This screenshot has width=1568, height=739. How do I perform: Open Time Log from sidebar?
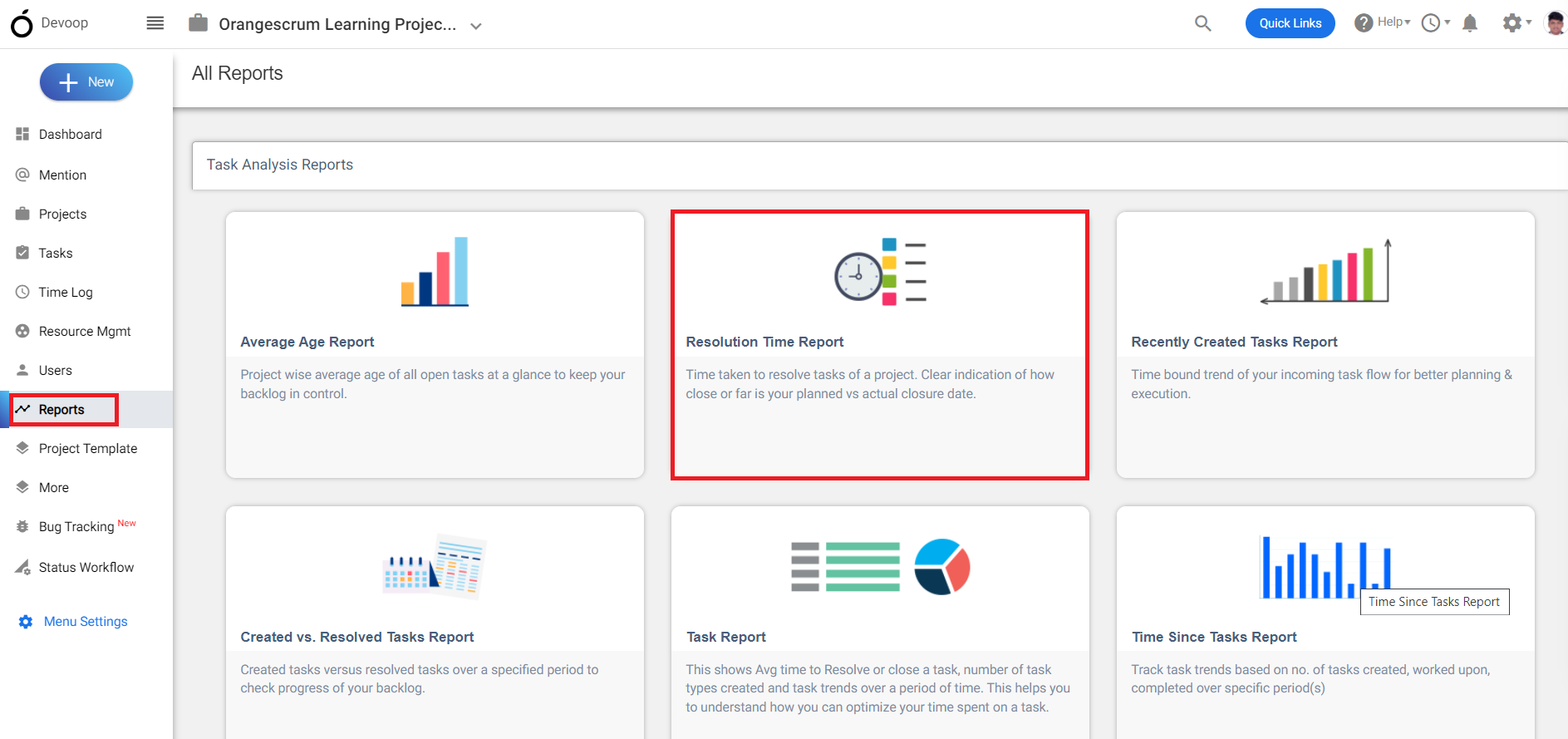(66, 293)
